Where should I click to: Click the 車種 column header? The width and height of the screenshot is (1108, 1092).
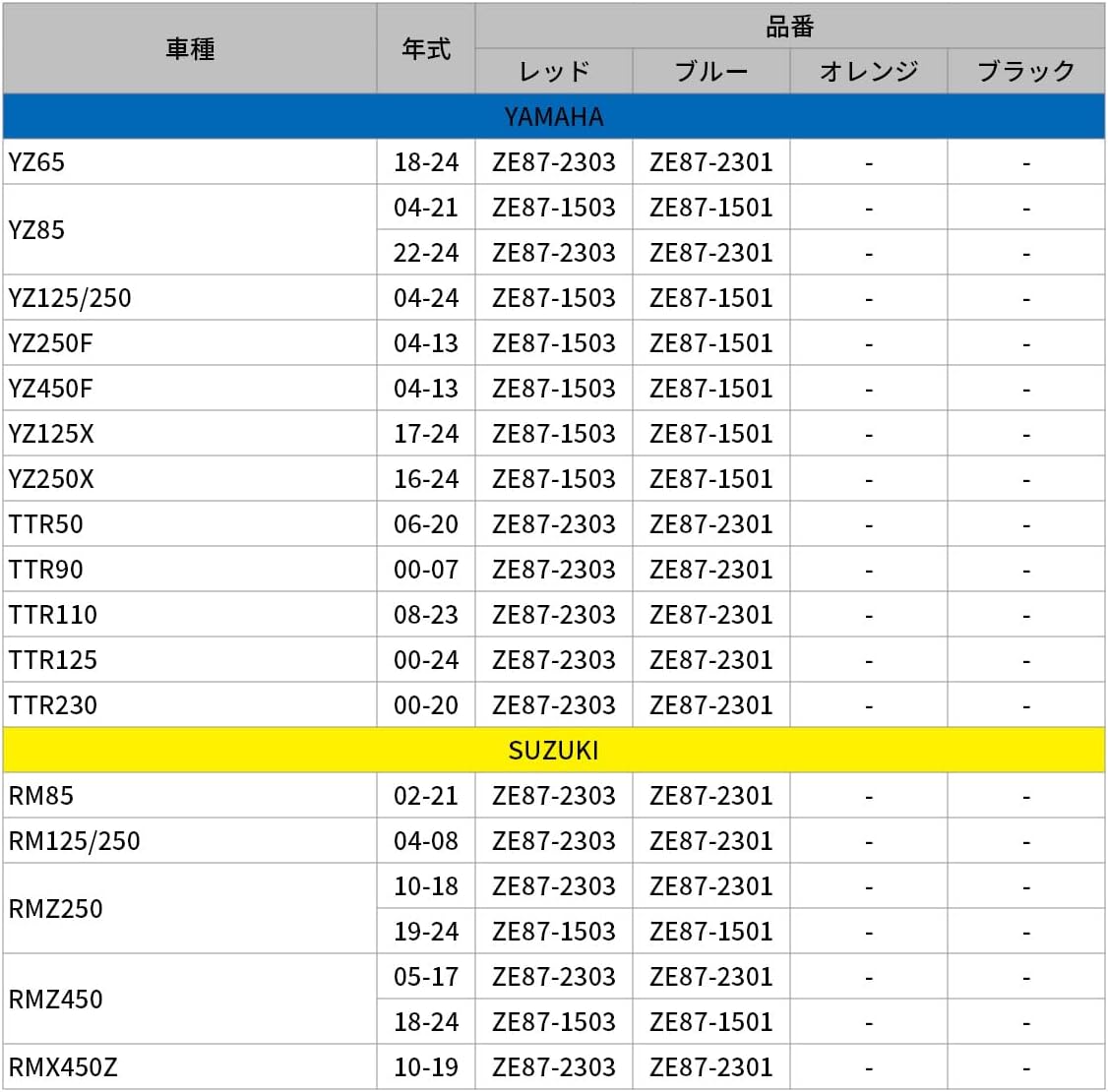point(189,49)
